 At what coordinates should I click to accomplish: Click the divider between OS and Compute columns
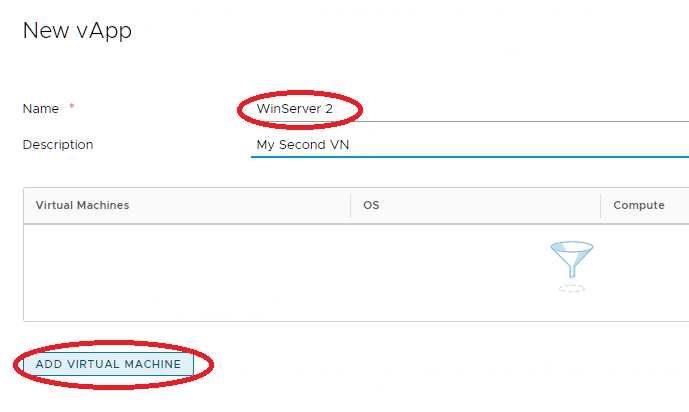(600, 206)
